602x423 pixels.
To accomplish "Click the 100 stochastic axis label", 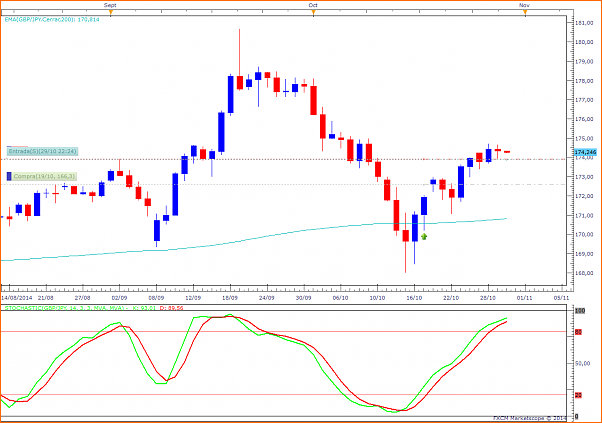I will 580,311.
